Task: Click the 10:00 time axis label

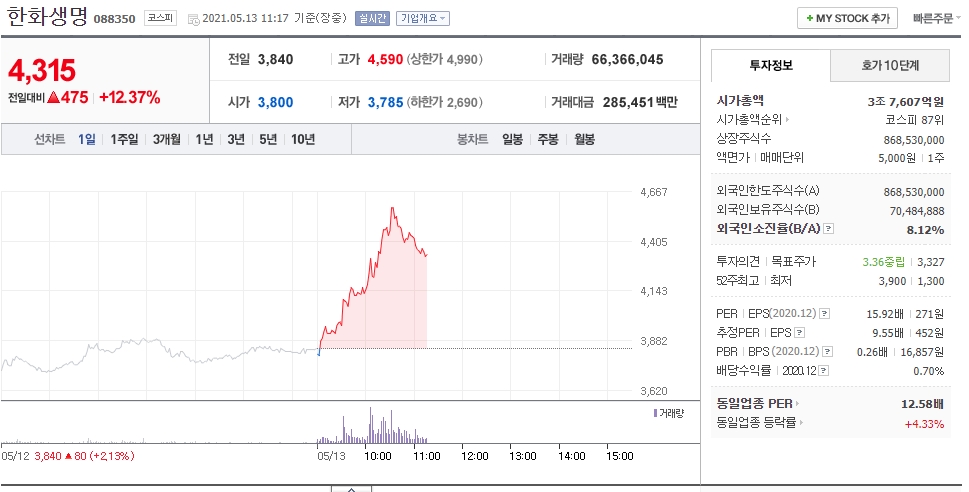Action: 378,456
